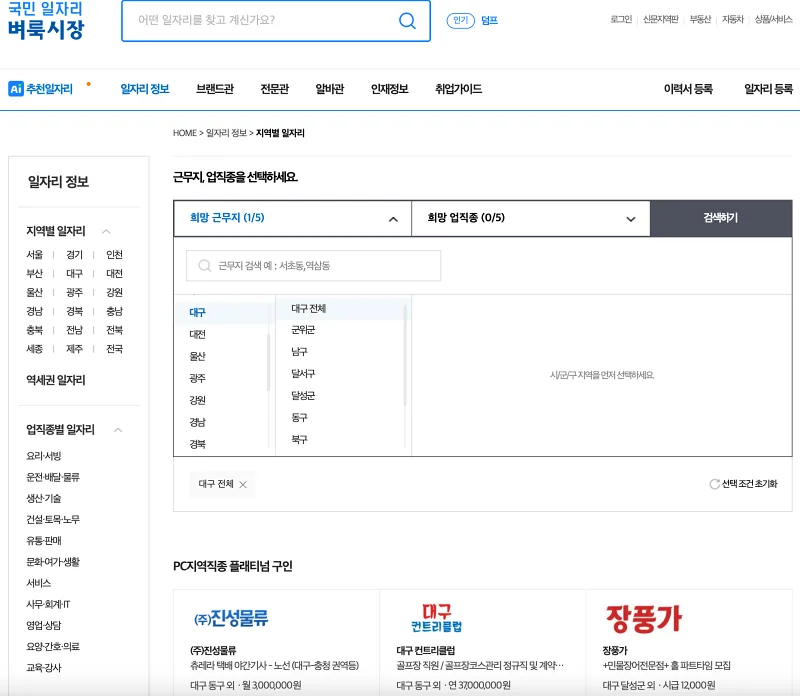
Task: Open 알바관 nav menu
Action: point(330,89)
